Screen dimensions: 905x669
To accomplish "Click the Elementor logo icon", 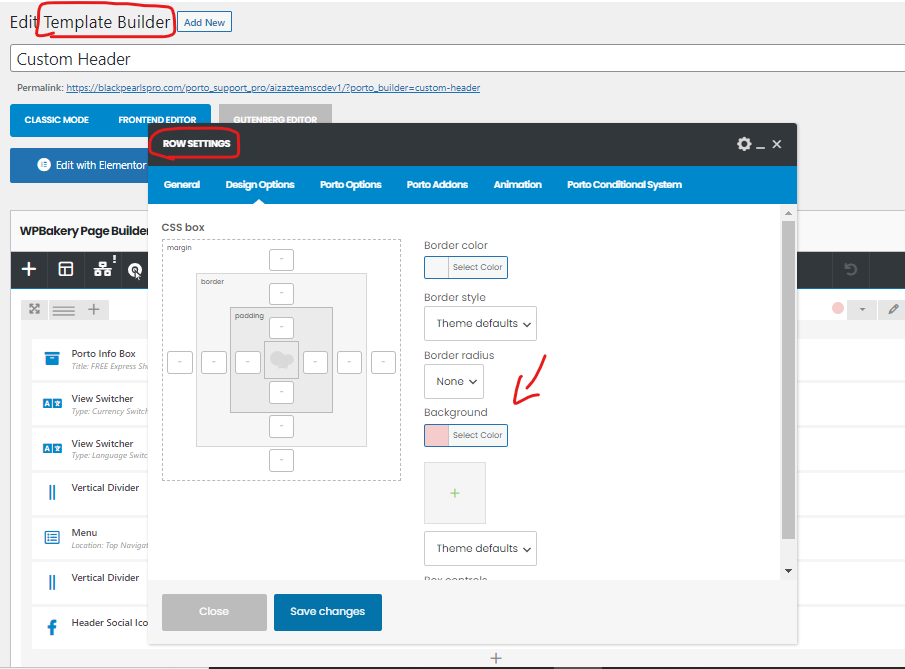I will click(x=44, y=165).
